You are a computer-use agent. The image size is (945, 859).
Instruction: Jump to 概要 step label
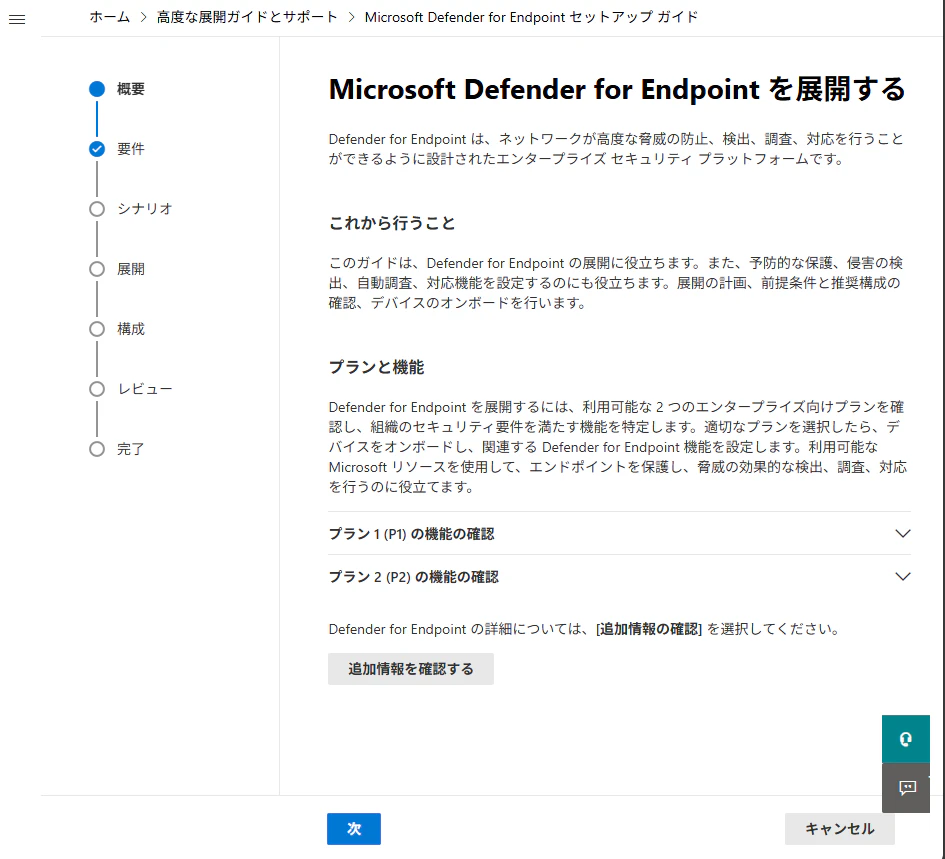click(x=131, y=89)
